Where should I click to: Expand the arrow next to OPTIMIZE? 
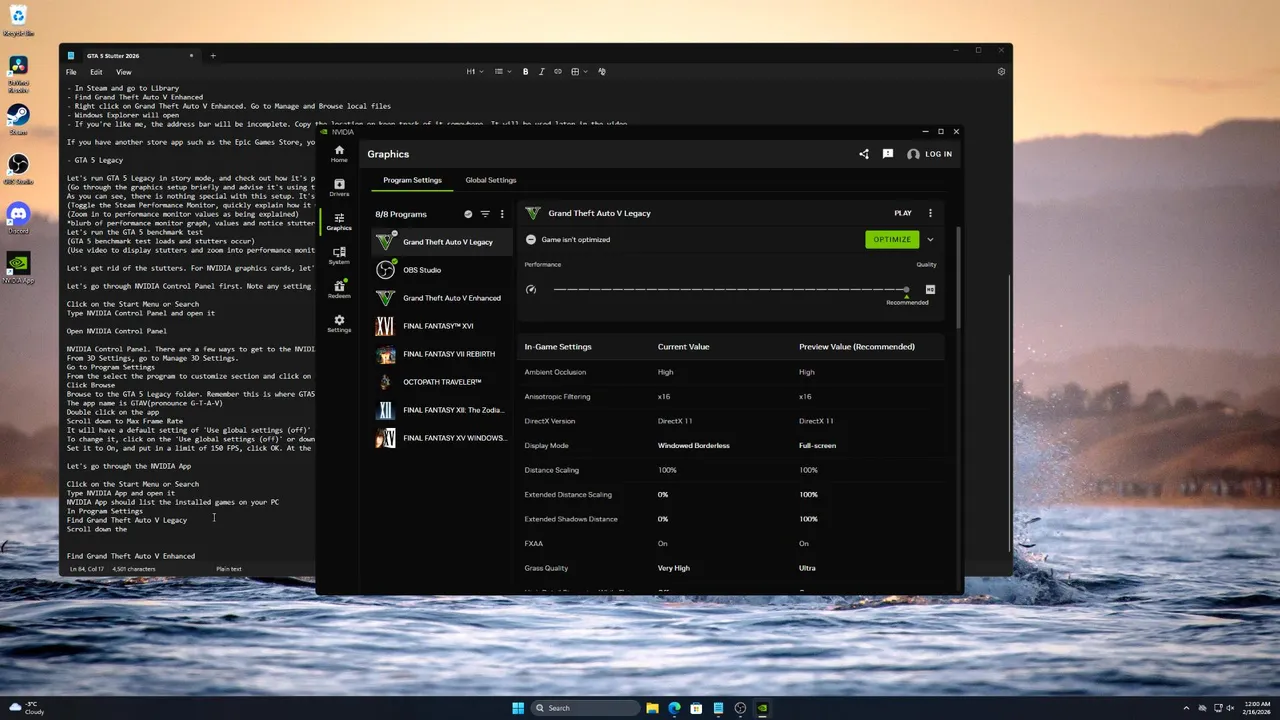click(930, 240)
